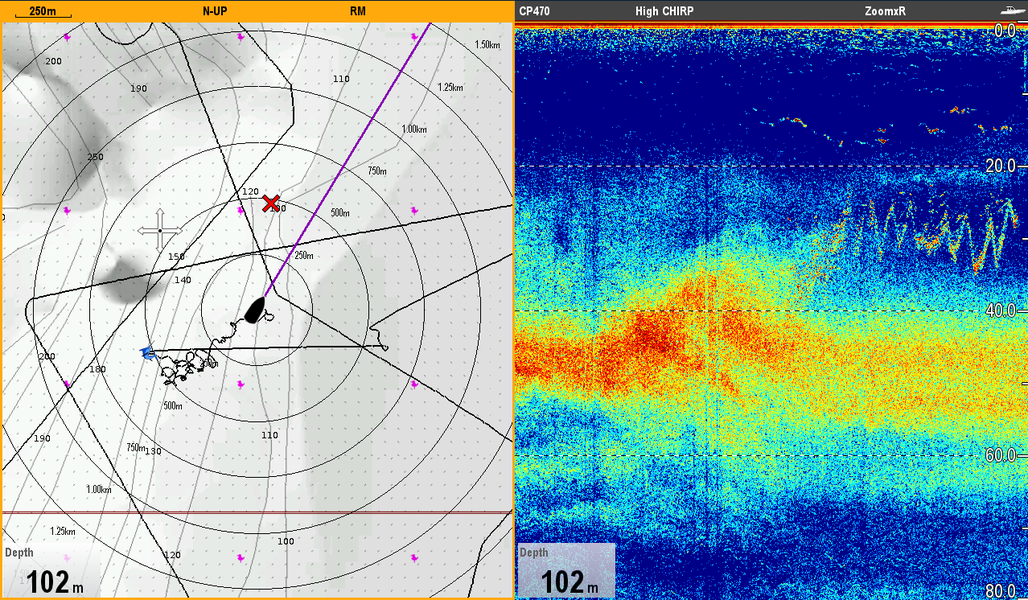Select the red X waypoint marker
Screen dimensions: 1028x600
tap(270, 204)
